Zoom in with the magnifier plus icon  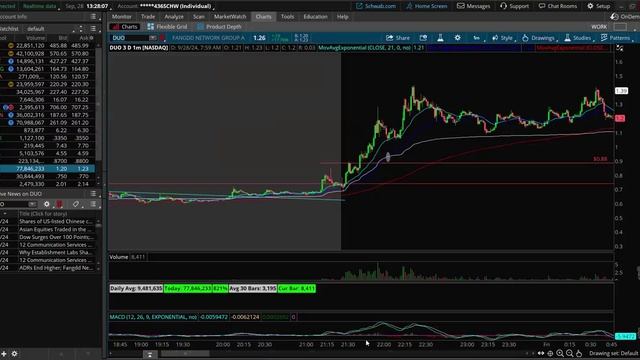[560, 353]
